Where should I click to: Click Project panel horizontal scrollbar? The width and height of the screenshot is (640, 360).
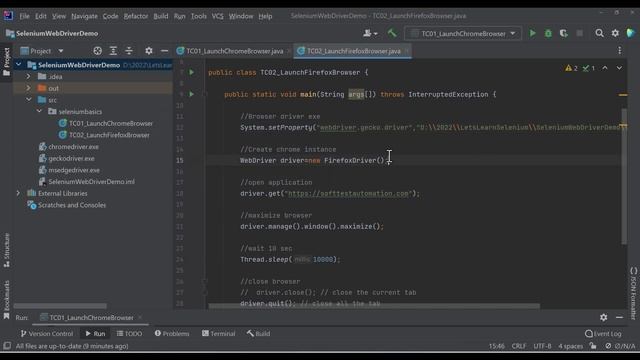[60, 306]
